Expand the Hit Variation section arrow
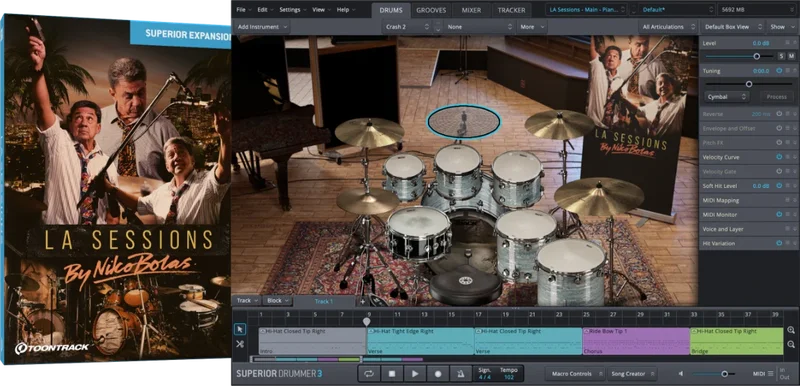The image size is (800, 386). point(794,243)
